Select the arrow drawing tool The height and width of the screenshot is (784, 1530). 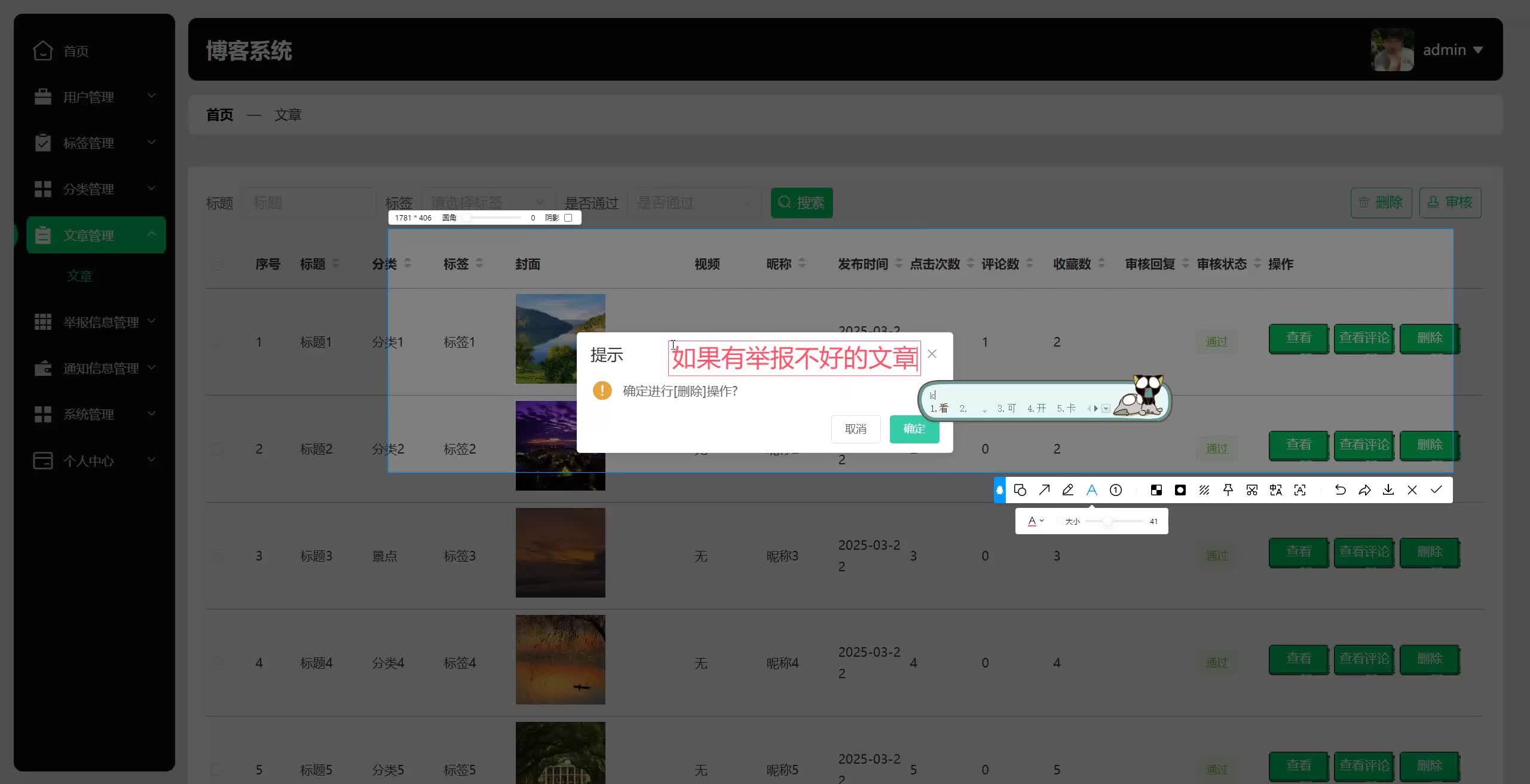1044,490
